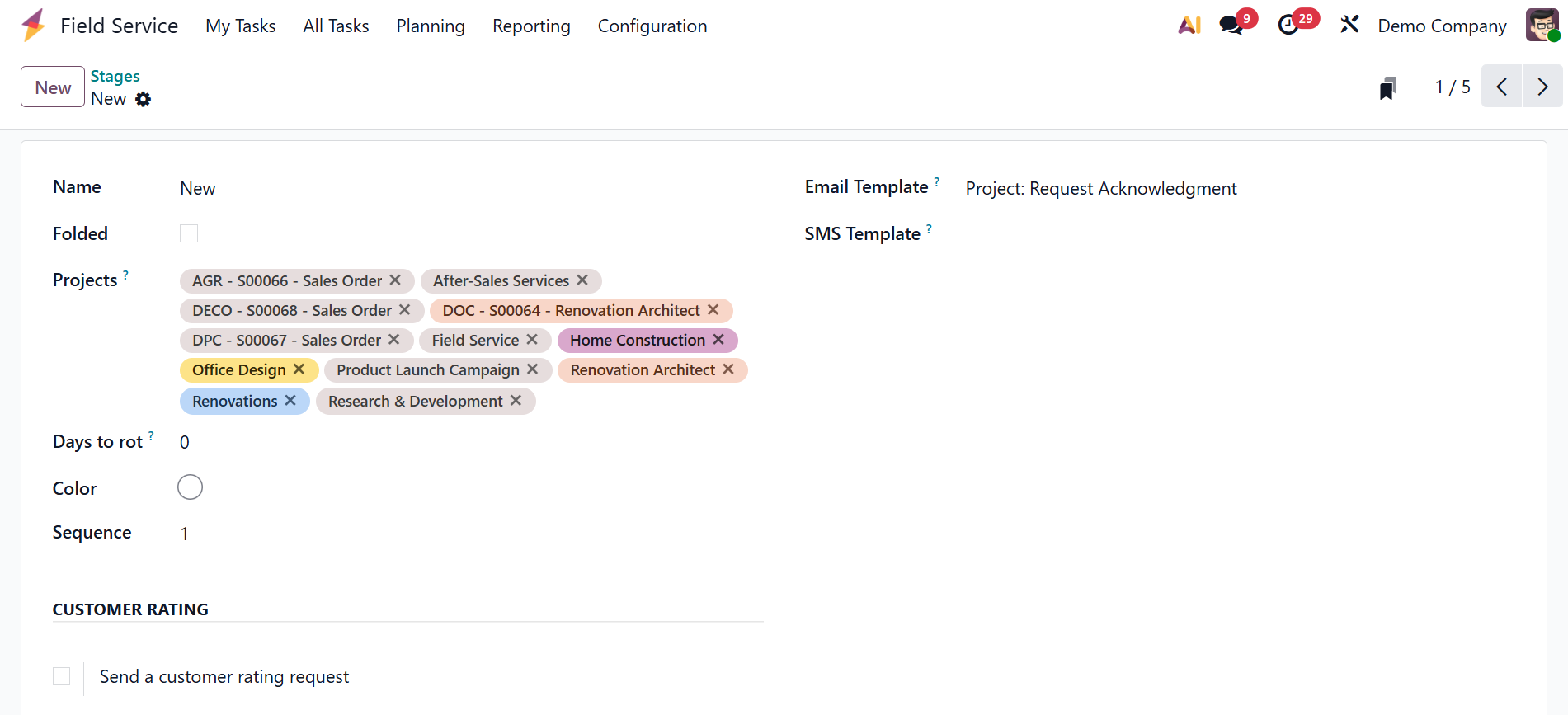
Task: Open the activities clock icon
Action: pyautogui.click(x=1288, y=26)
